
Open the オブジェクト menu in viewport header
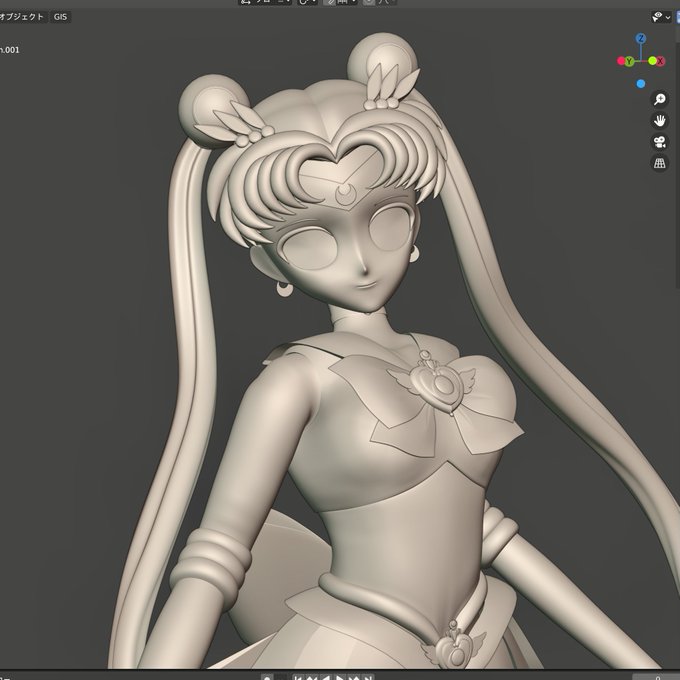coord(22,17)
